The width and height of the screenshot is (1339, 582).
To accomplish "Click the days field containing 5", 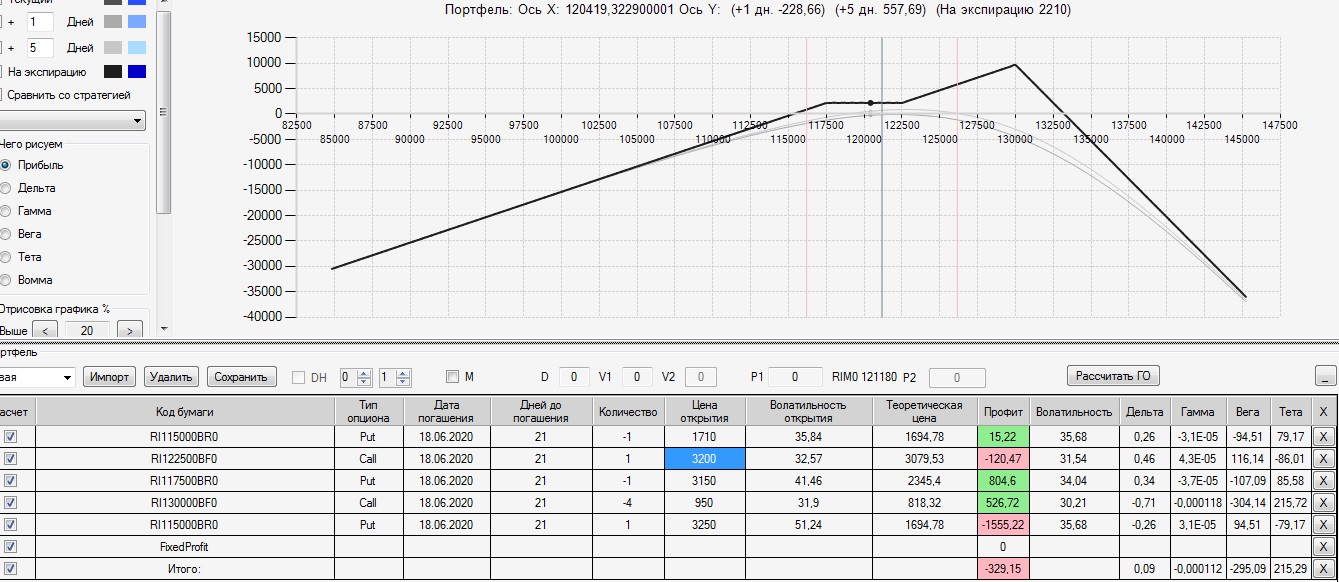I will [40, 47].
